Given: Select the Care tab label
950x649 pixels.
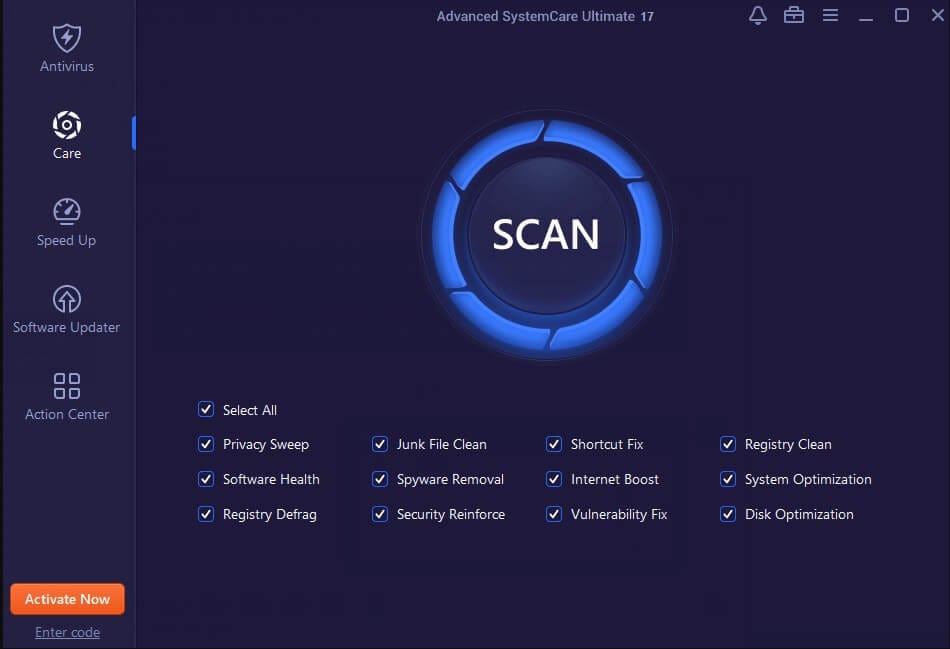Looking at the screenshot, I should [67, 153].
